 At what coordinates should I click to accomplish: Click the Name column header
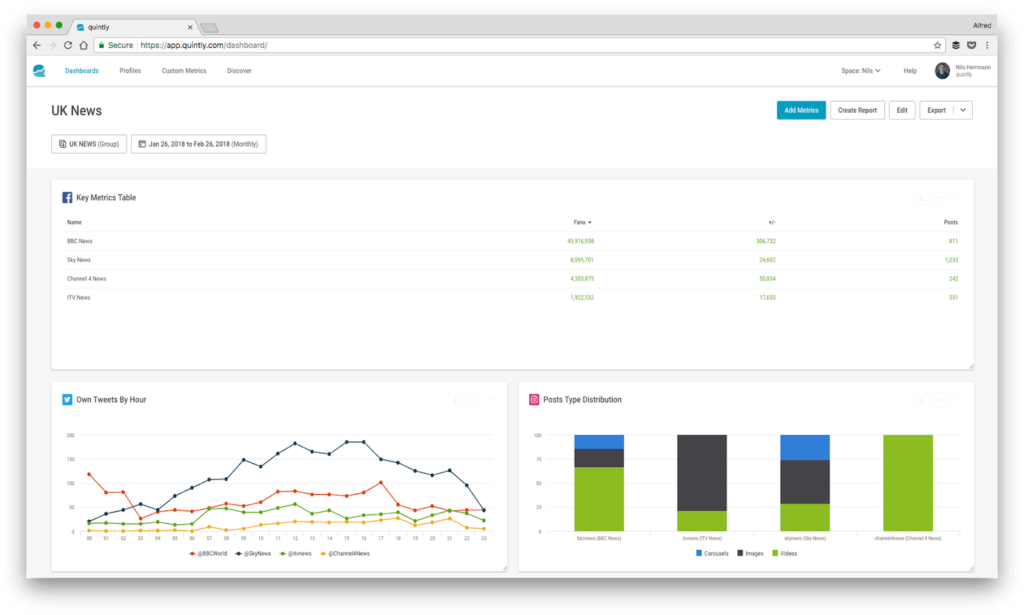point(74,223)
